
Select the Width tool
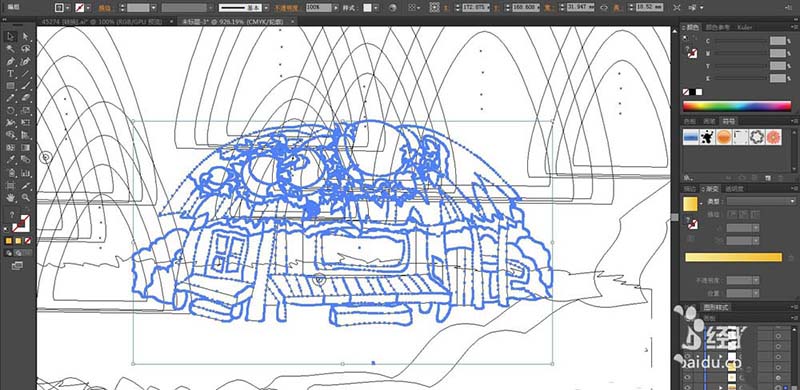[10, 123]
